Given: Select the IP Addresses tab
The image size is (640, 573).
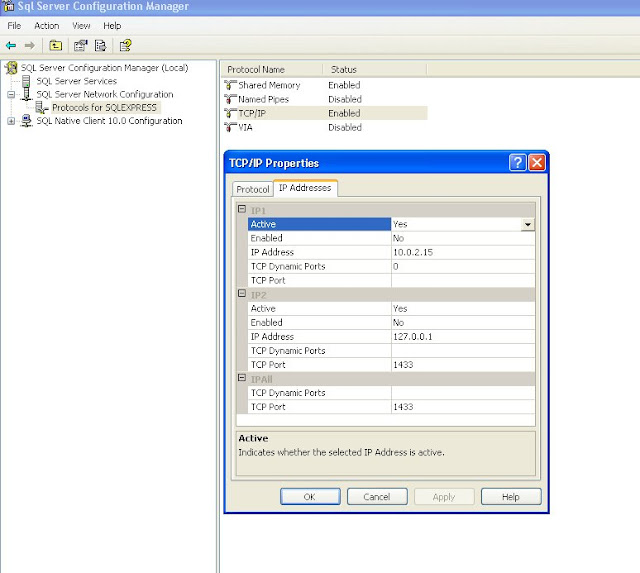Looking at the screenshot, I should click(x=305, y=188).
